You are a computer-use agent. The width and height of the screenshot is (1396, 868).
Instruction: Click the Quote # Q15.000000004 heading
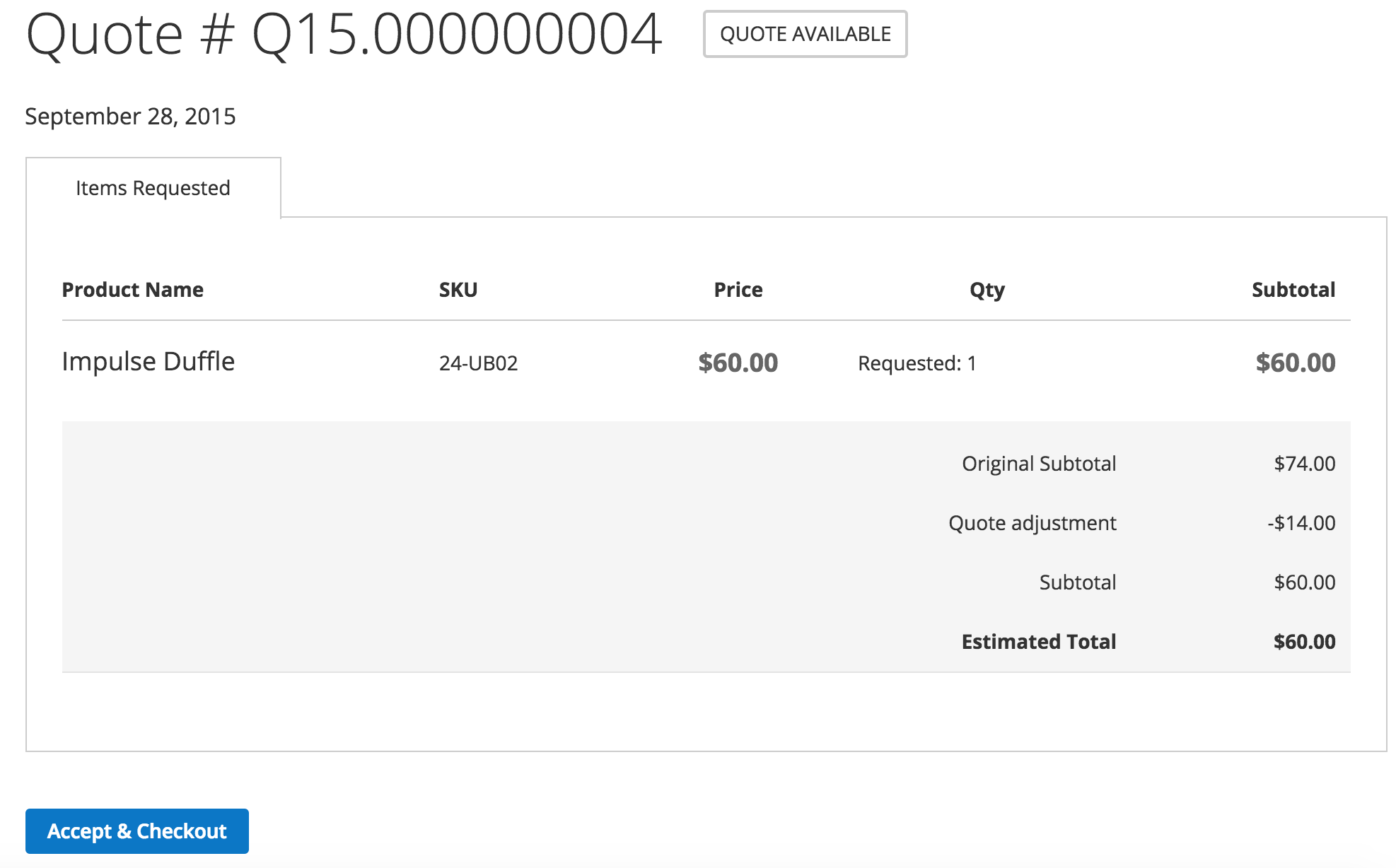344,34
